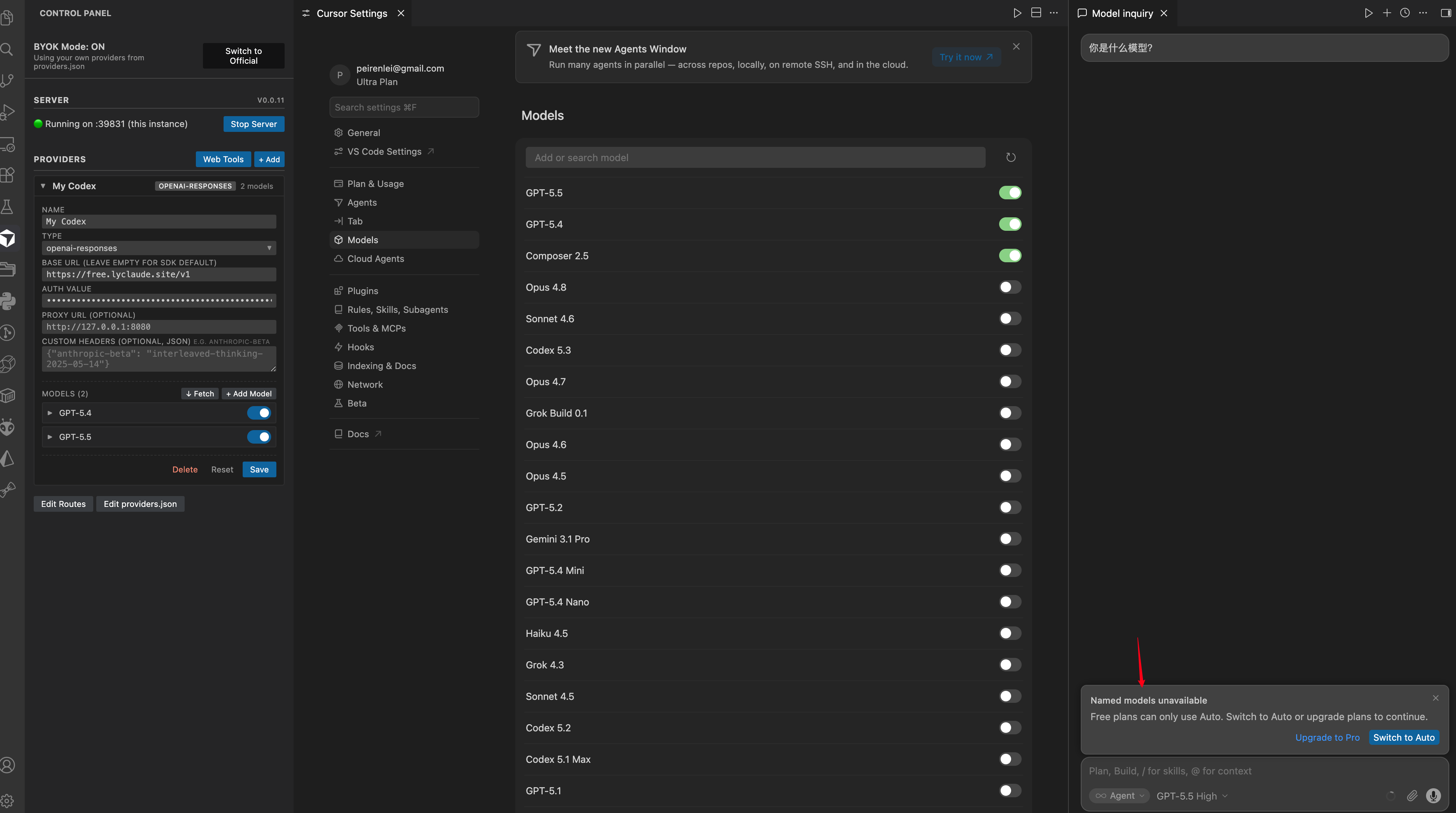Click the Fetch models button
1456x813 pixels.
point(200,393)
